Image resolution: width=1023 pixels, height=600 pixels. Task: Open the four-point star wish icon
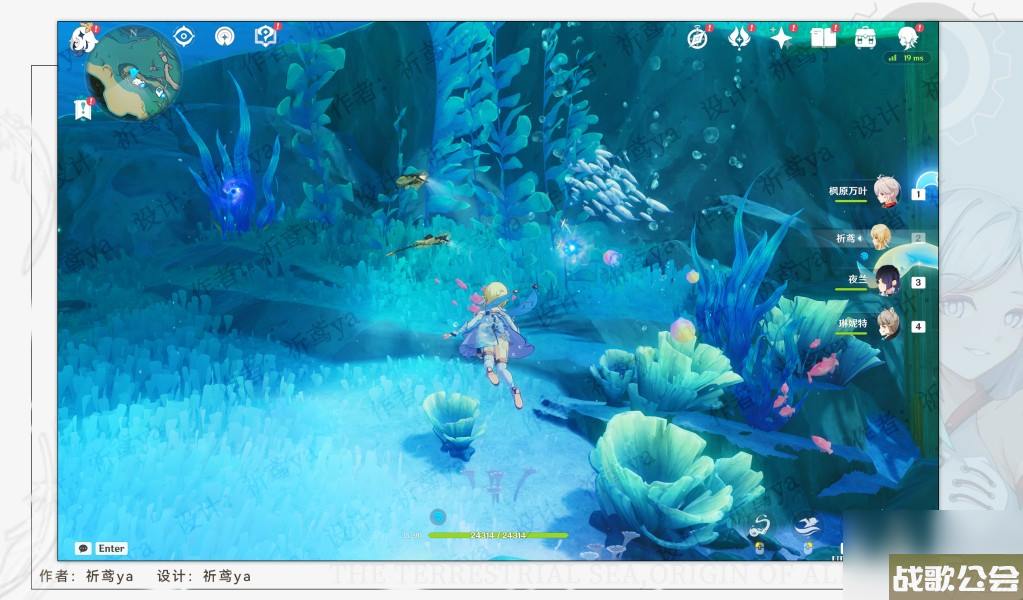[781, 38]
